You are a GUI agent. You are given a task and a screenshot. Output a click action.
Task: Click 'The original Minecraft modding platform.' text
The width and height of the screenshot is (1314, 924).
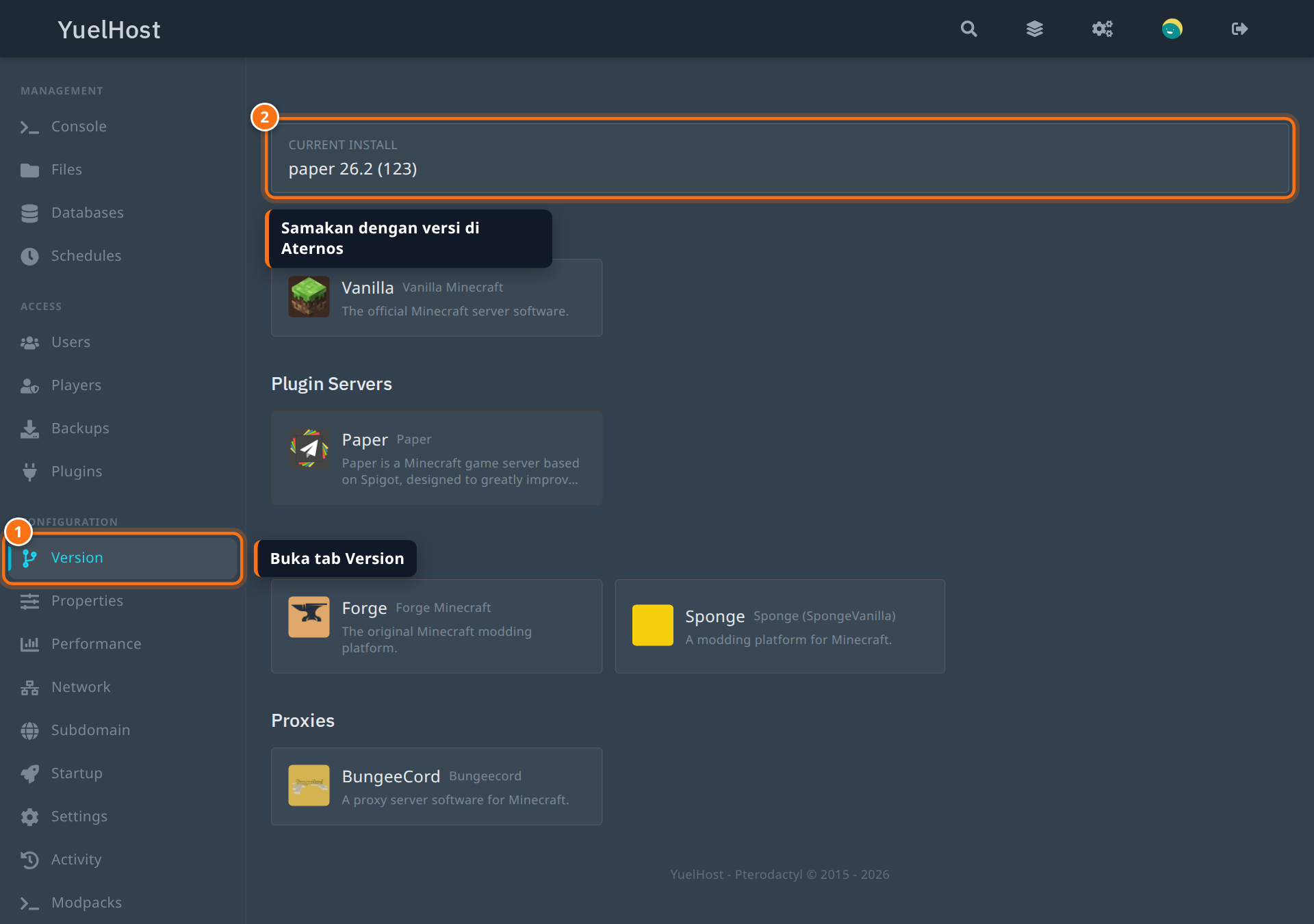pyautogui.click(x=437, y=640)
